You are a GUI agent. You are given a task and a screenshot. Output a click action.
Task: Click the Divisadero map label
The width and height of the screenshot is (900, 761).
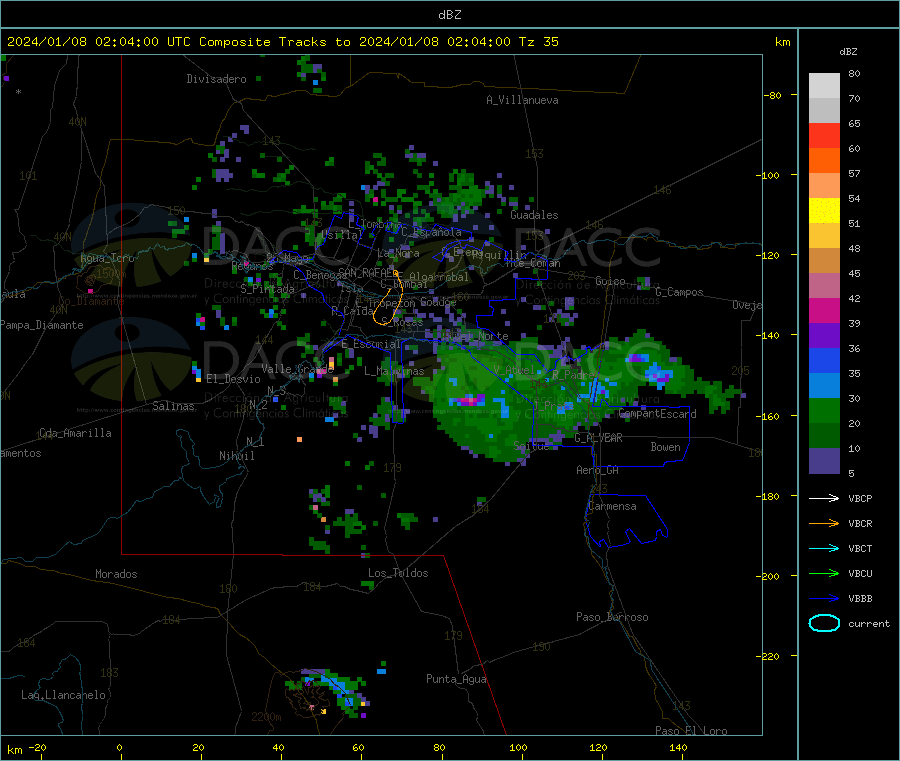tap(216, 79)
